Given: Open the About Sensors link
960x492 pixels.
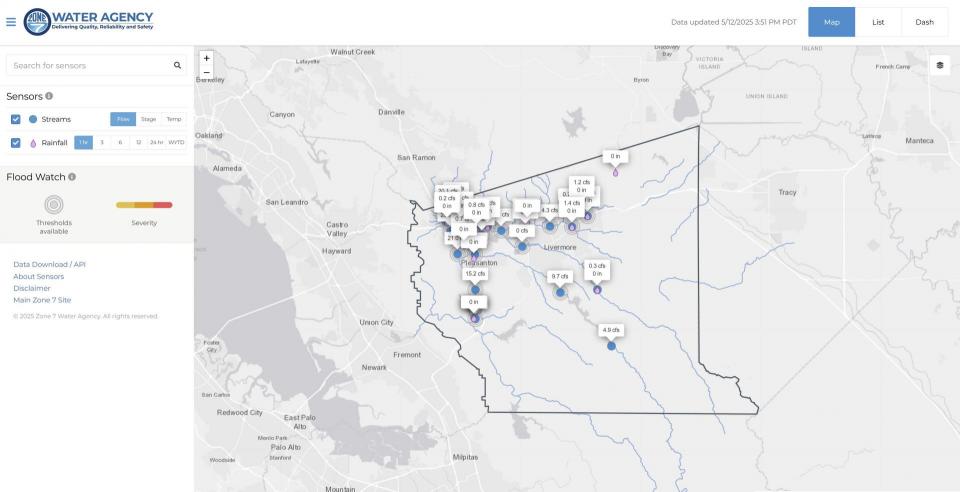Looking at the screenshot, I should (x=38, y=276).
